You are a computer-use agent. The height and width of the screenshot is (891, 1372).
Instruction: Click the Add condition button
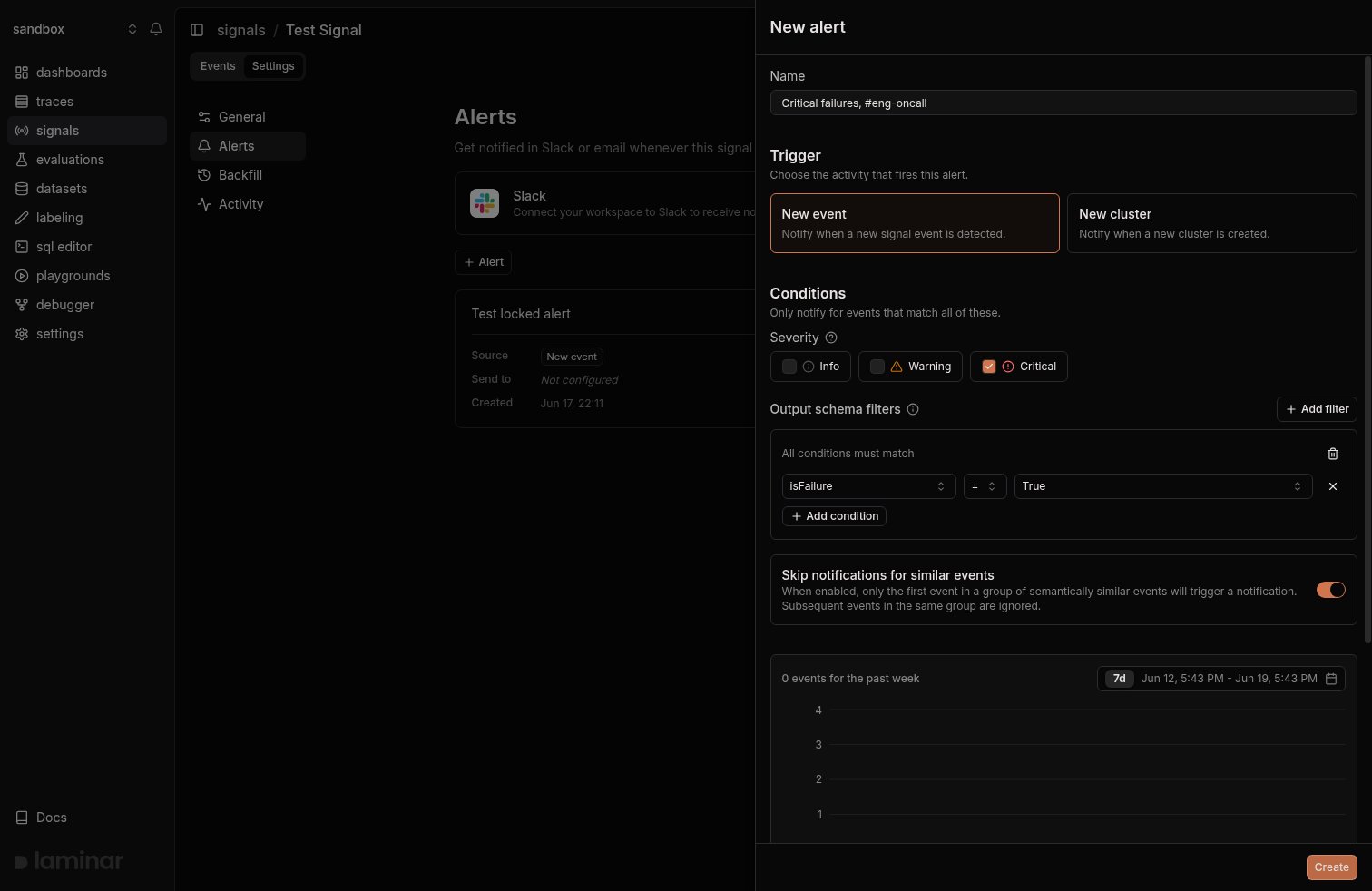pyautogui.click(x=835, y=516)
